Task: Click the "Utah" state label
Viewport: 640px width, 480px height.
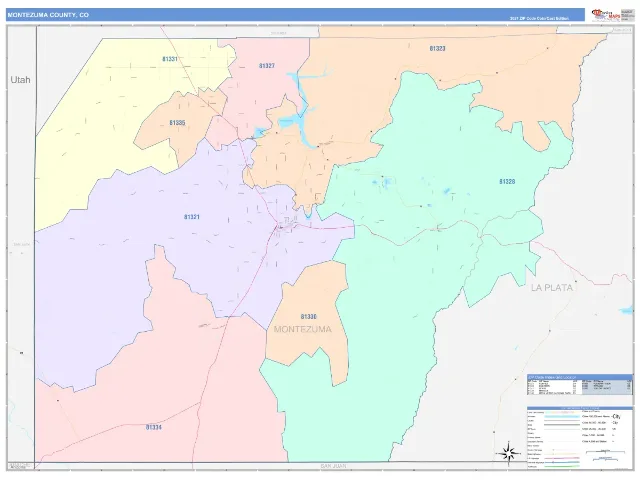Action: click(20, 80)
